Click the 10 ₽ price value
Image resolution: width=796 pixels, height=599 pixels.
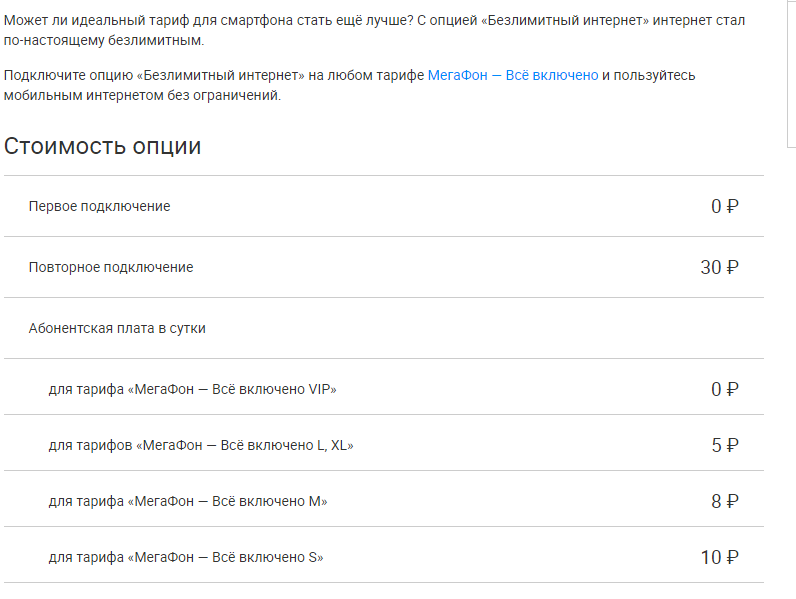point(720,557)
